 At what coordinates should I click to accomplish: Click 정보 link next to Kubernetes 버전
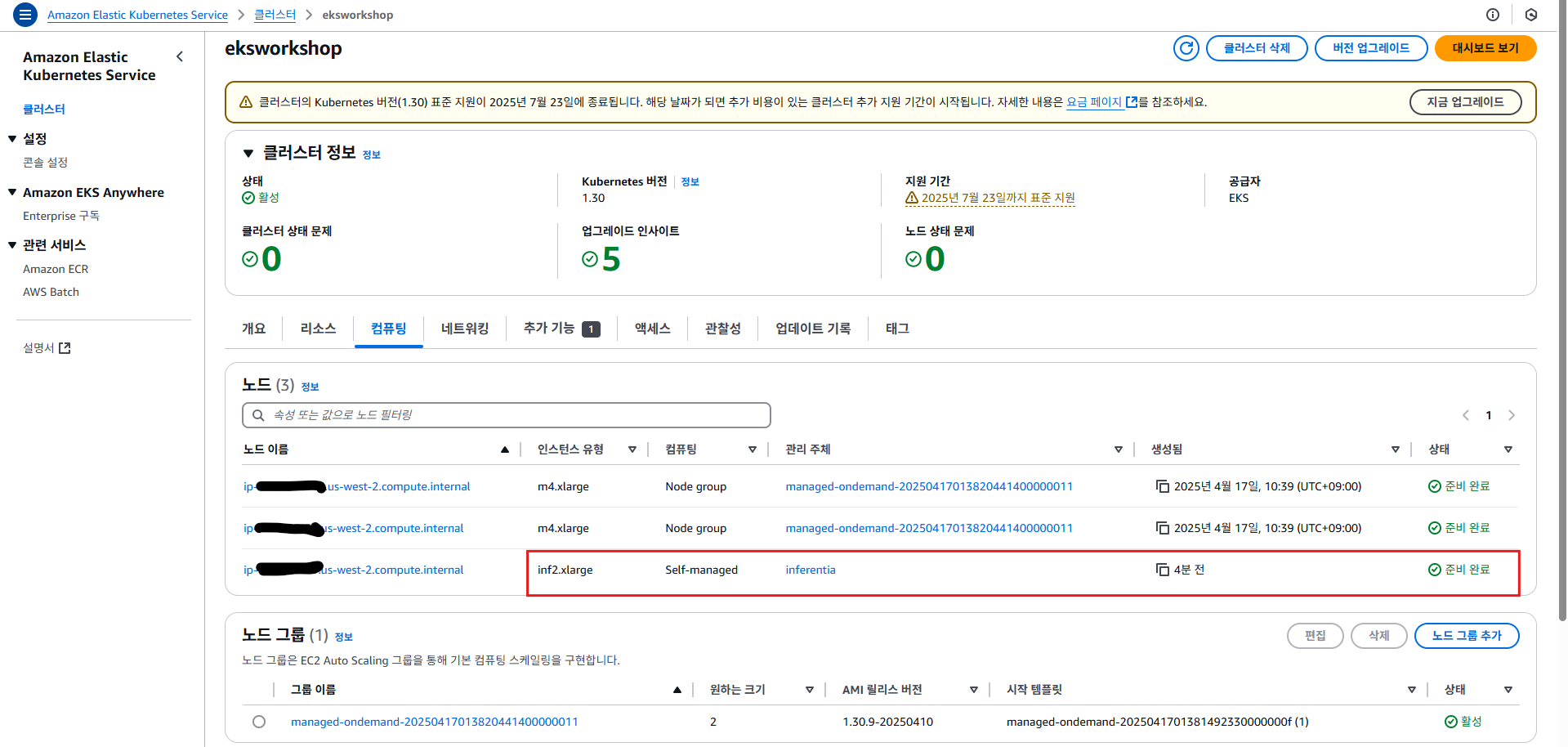[x=690, y=182]
